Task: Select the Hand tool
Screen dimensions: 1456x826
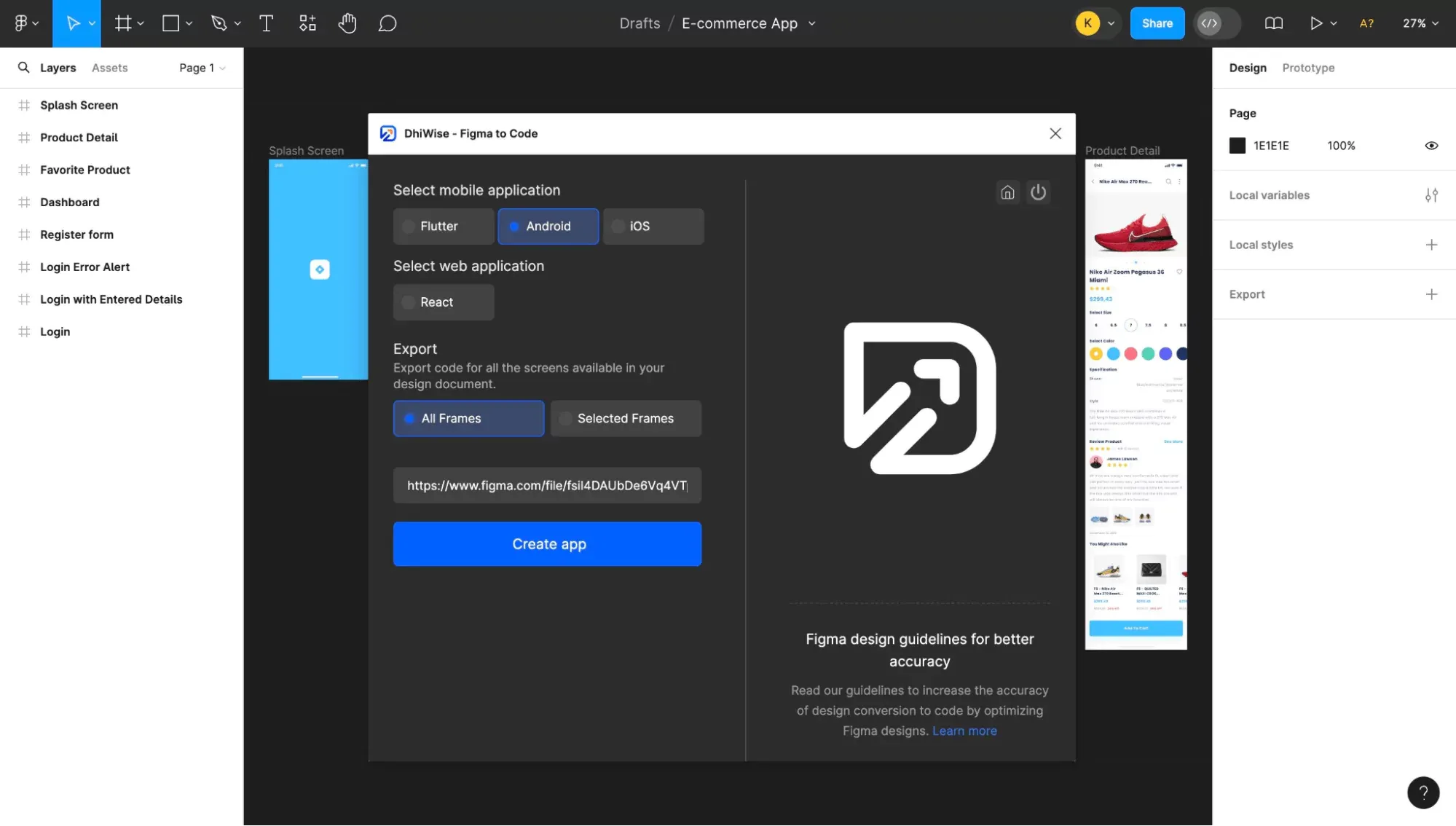Action: (x=347, y=23)
